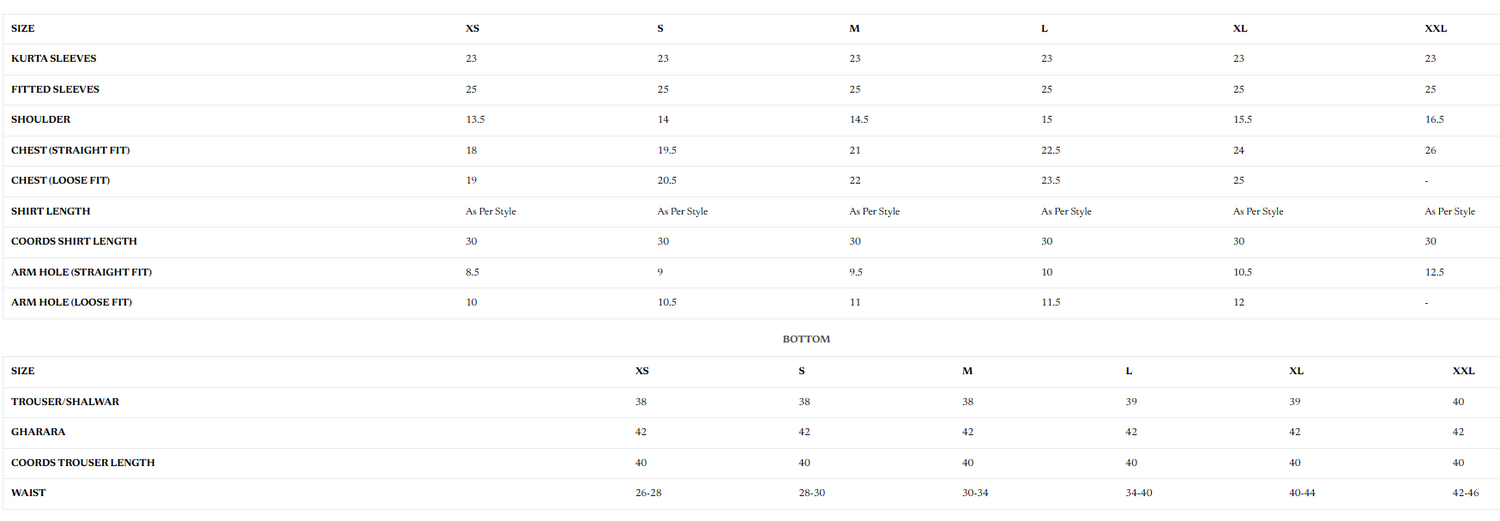This screenshot has height=521, width=1500.
Task: Click the KURTA SLEEVES row label
Action: (x=54, y=59)
